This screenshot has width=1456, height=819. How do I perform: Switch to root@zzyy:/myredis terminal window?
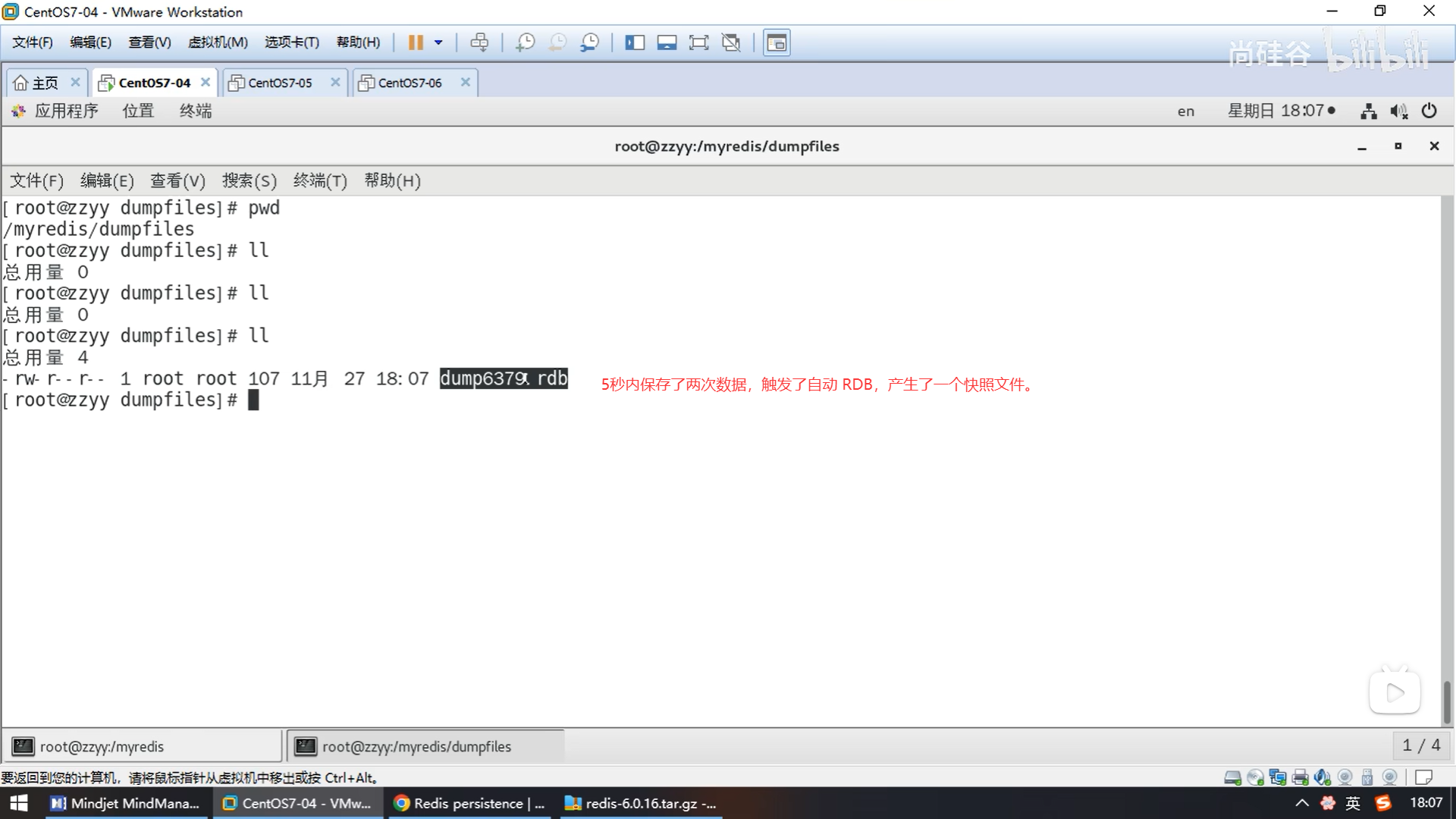coord(143,746)
